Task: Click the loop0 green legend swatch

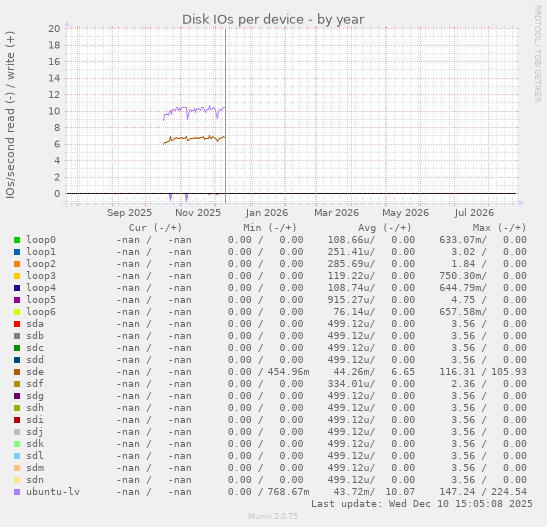Action: [x=17, y=240]
